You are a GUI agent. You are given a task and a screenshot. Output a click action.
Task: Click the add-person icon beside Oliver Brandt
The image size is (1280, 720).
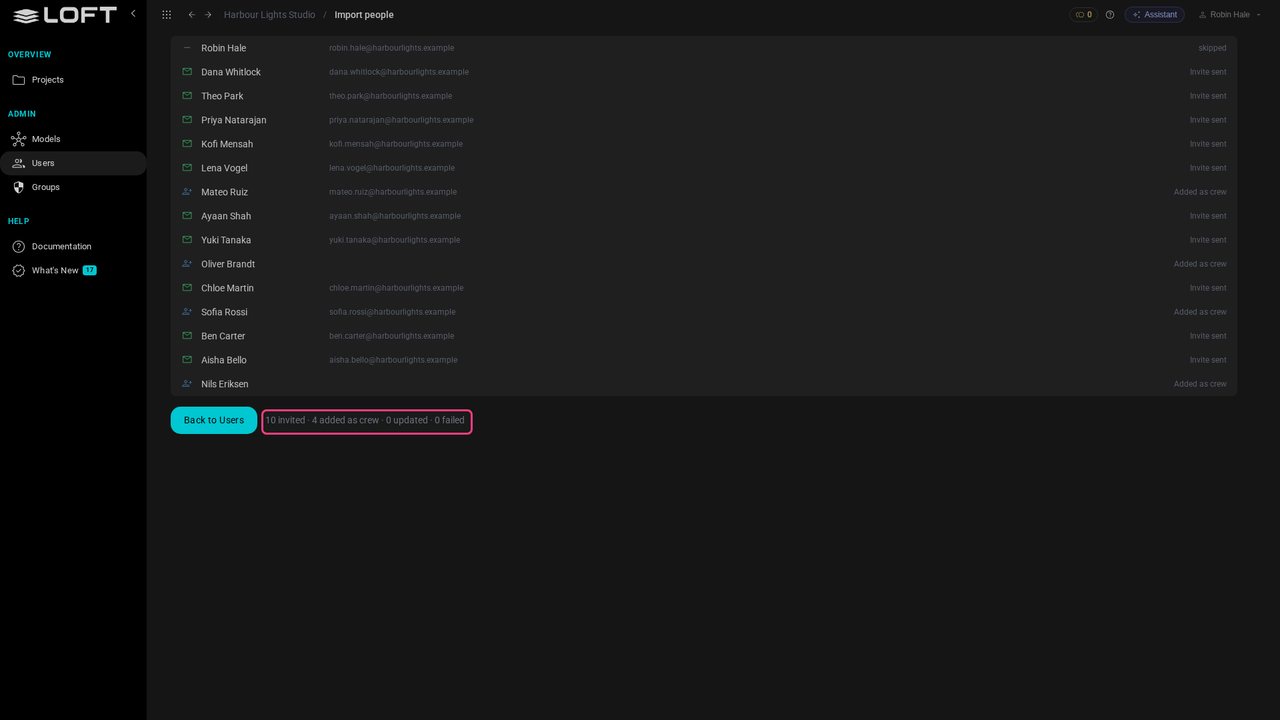(x=187, y=264)
